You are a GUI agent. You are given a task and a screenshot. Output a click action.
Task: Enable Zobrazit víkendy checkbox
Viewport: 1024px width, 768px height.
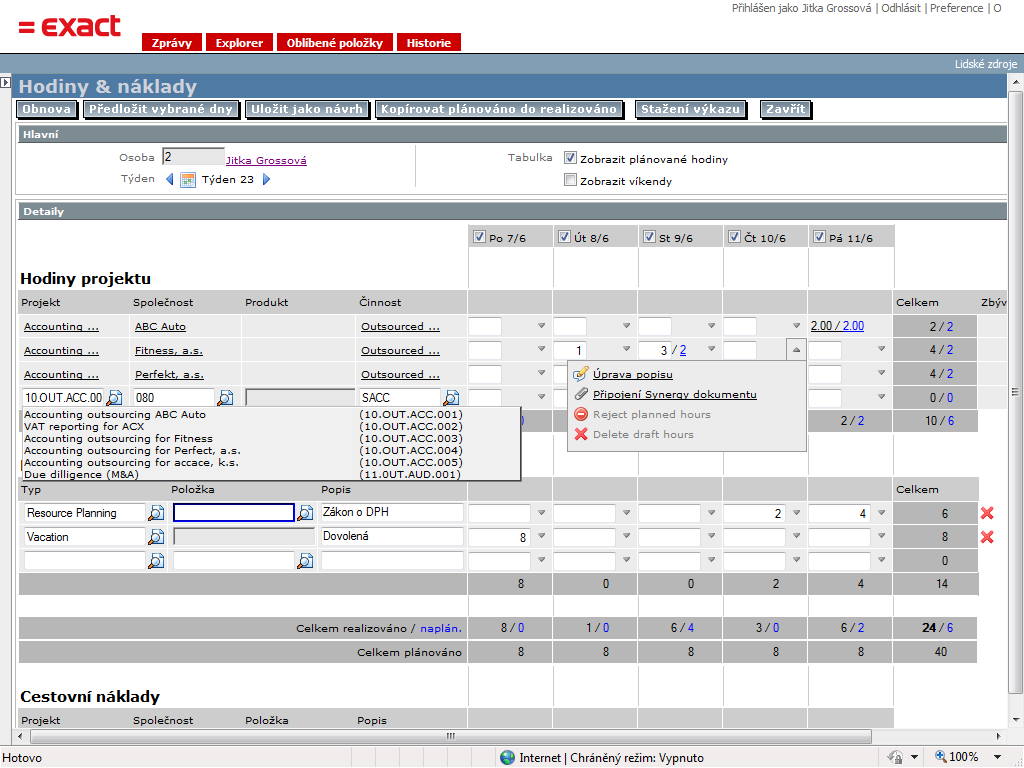point(570,180)
